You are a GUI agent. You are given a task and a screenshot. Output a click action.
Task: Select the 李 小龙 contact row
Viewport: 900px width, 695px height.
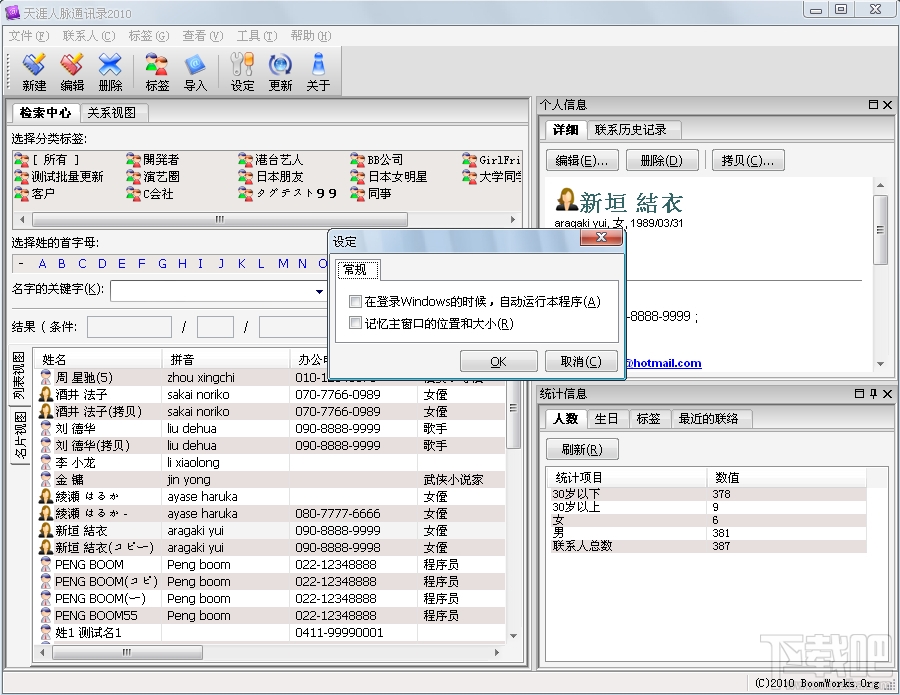[x=270, y=462]
